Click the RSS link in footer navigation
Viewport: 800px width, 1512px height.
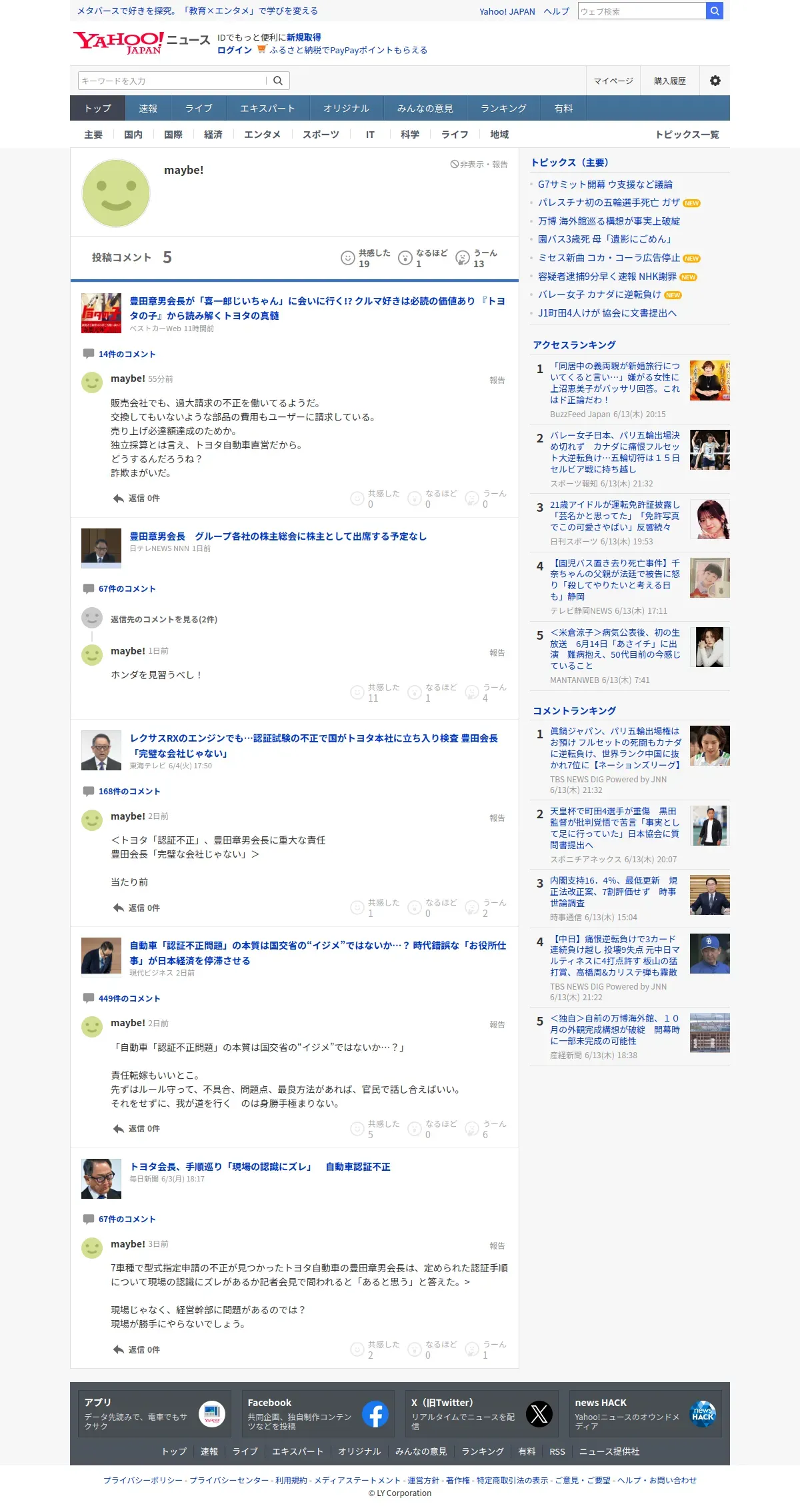coord(557,1451)
